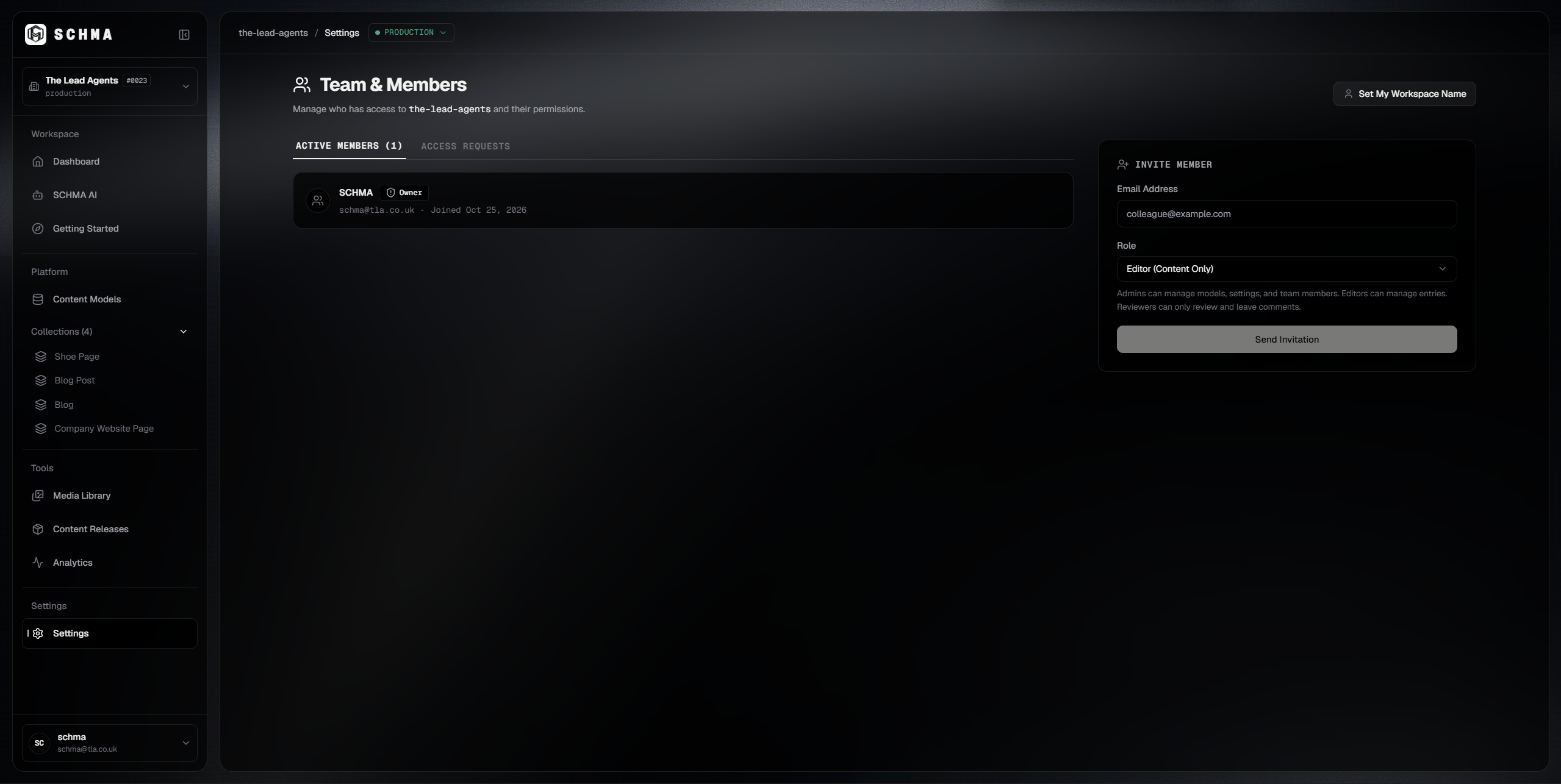Image resolution: width=1561 pixels, height=784 pixels.
Task: Collapse the sidebar with the panel icon
Action: 184,35
